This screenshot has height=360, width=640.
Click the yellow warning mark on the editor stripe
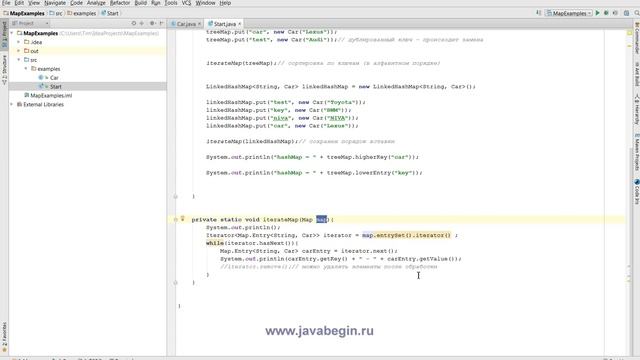click(629, 46)
